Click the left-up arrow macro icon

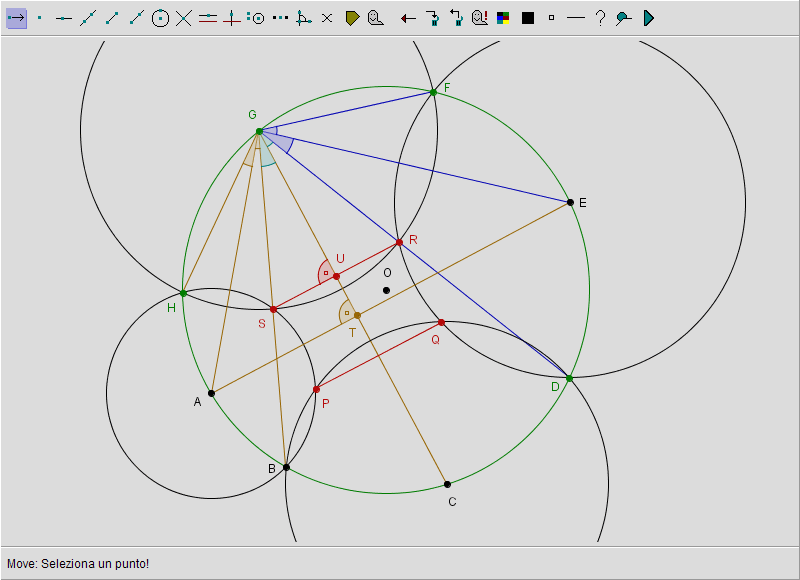click(x=456, y=18)
